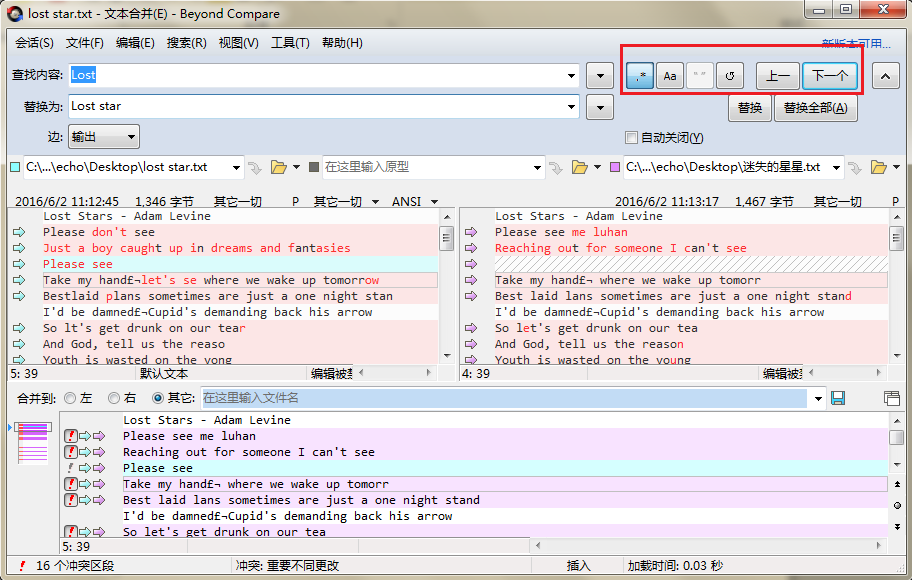Open the left file path dropdown for lost star.txt

(236, 168)
